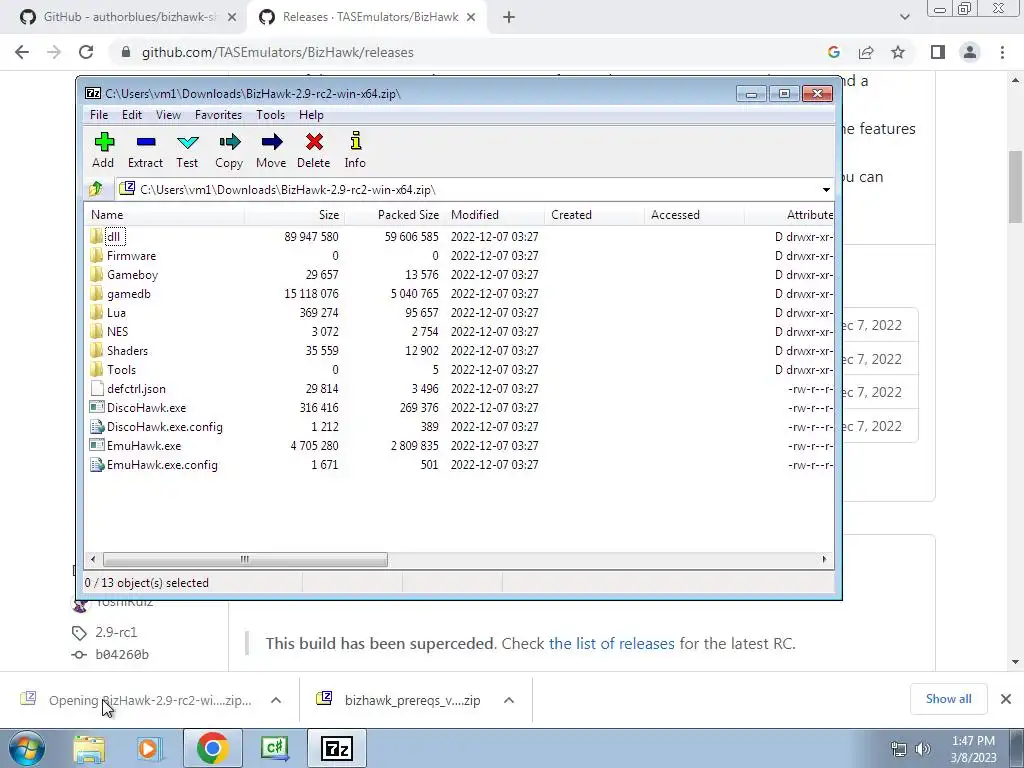Click b04260b commit hash link
The width and height of the screenshot is (1024, 768).
pos(122,654)
